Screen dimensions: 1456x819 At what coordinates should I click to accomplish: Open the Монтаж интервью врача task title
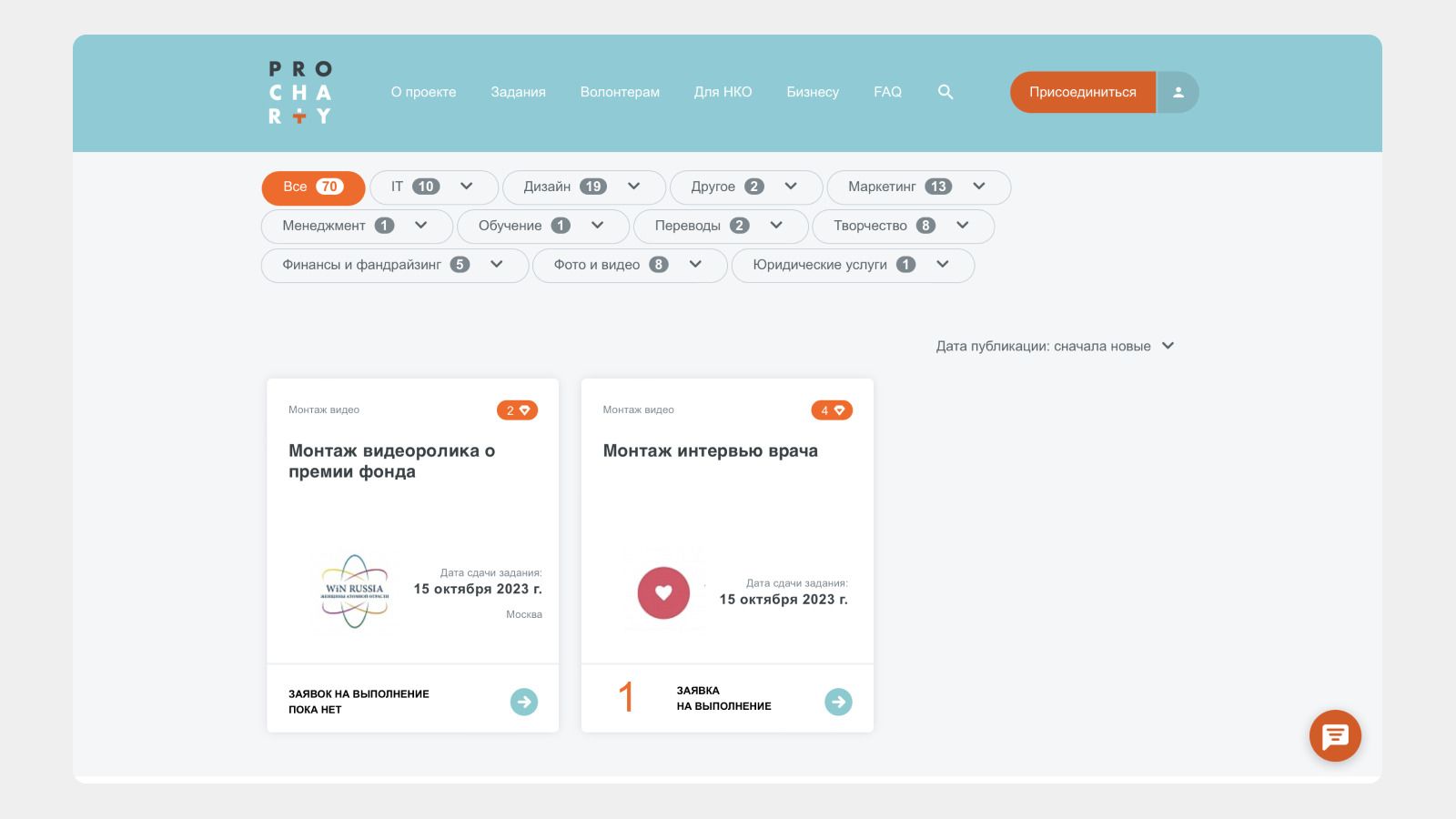(710, 450)
